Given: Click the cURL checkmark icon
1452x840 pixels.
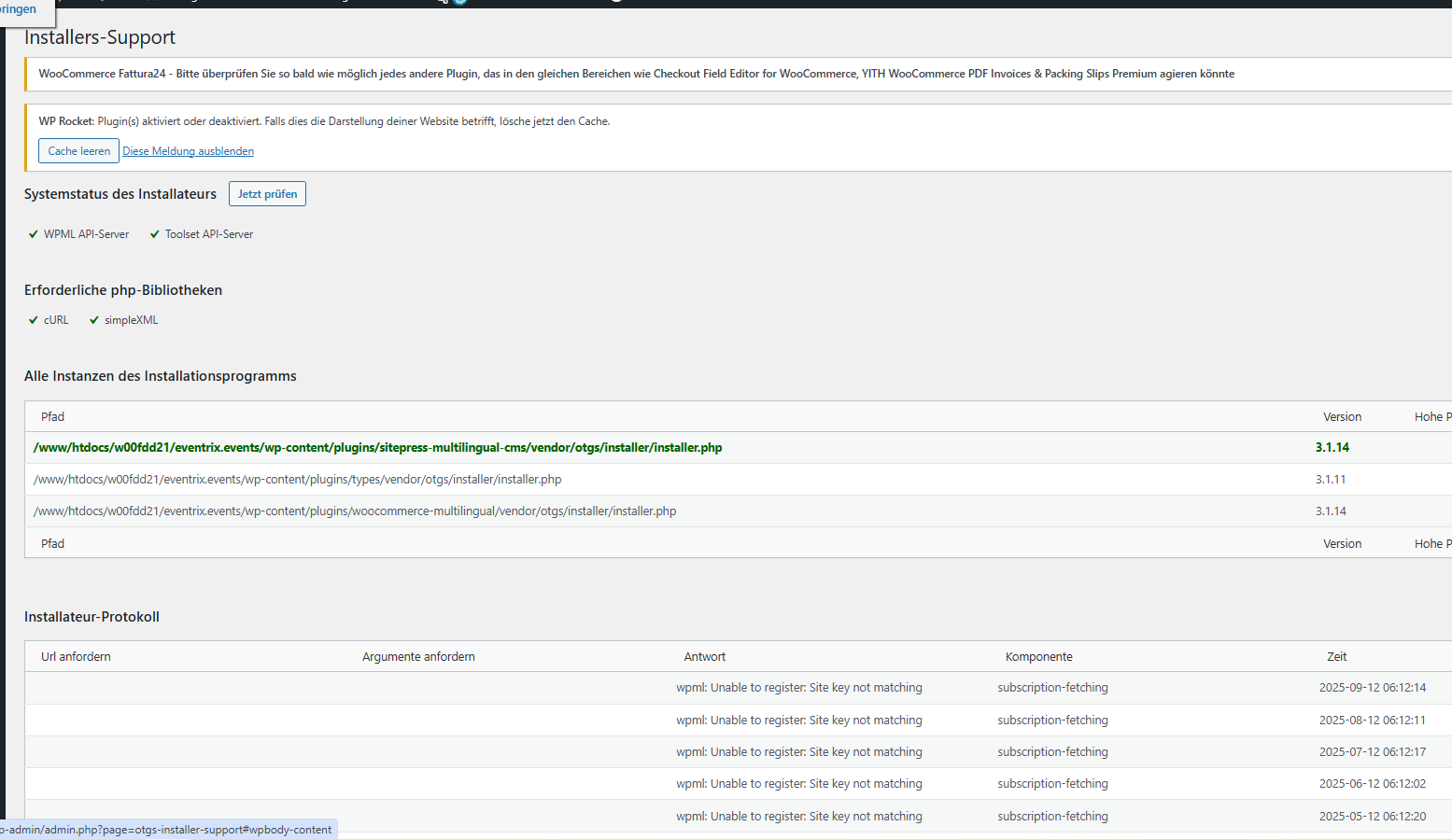Looking at the screenshot, I should (x=34, y=320).
